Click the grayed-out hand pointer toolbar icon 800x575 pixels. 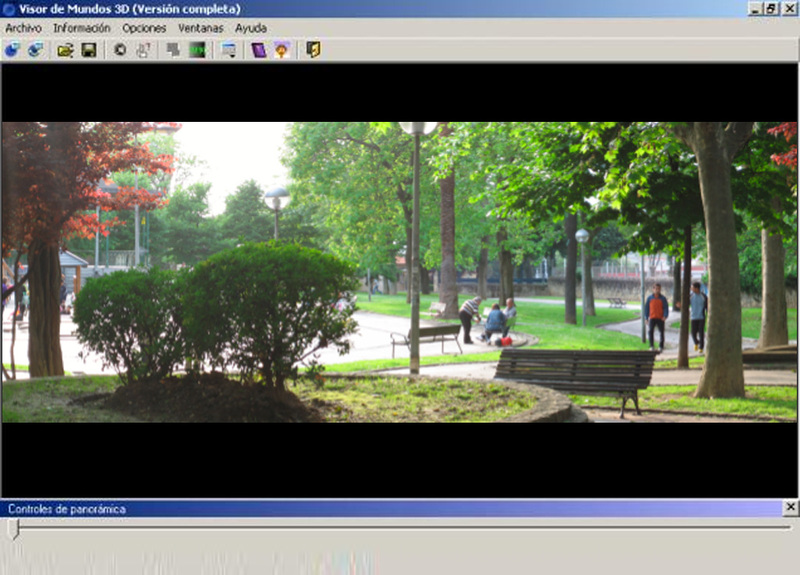143,49
